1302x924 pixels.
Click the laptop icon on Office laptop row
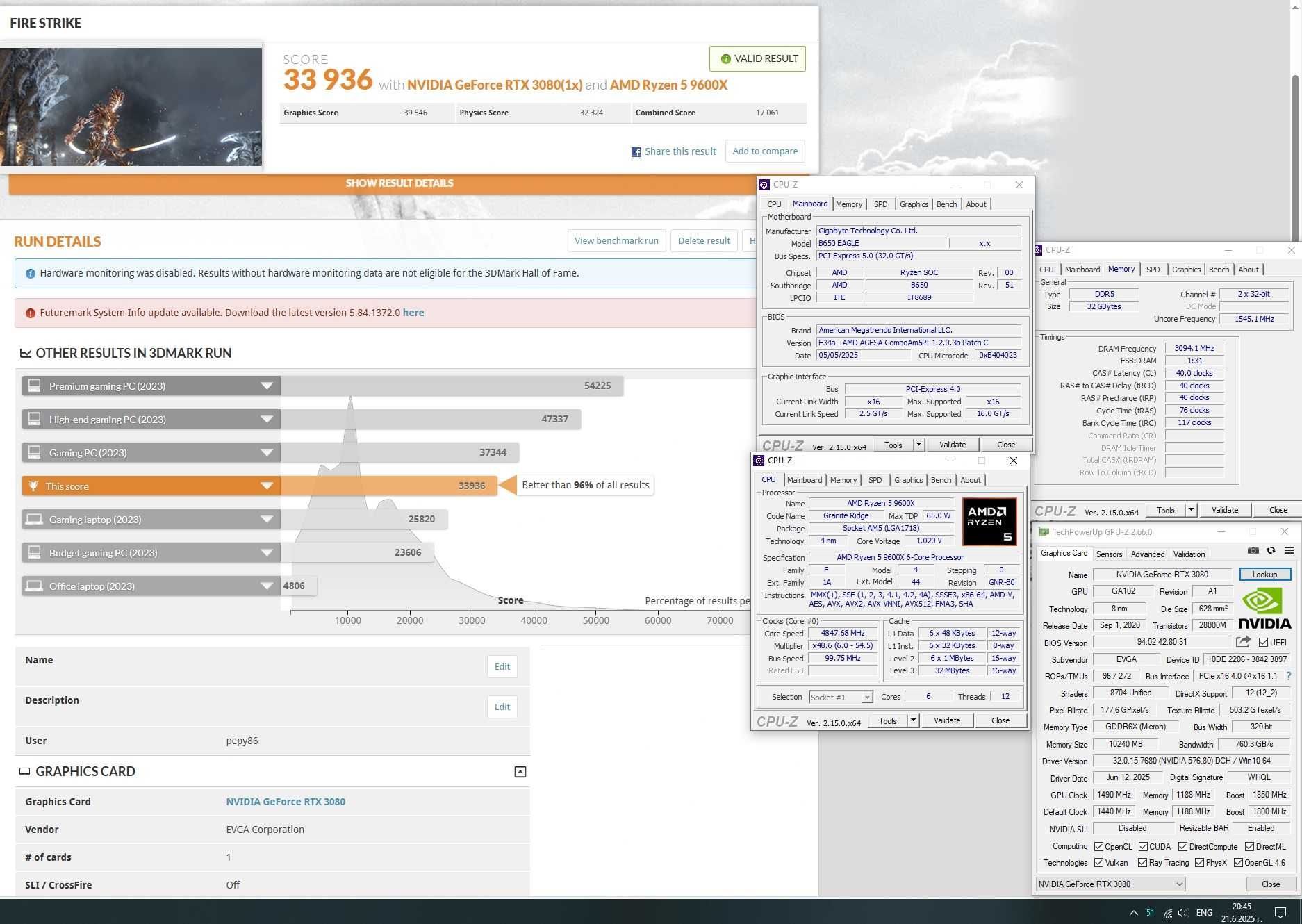tap(34, 586)
